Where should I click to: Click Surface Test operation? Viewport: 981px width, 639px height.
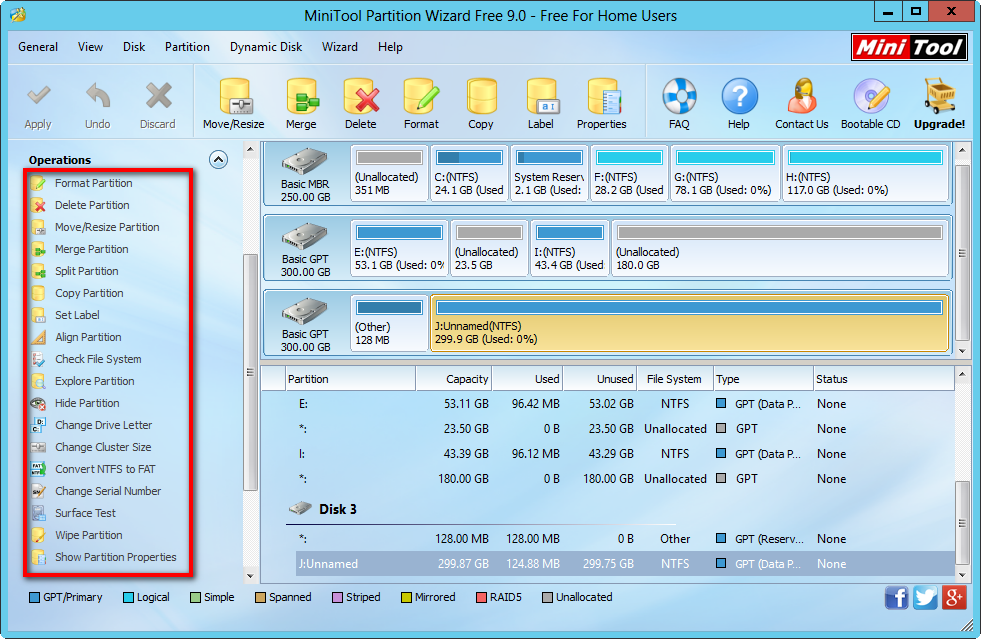click(85, 513)
